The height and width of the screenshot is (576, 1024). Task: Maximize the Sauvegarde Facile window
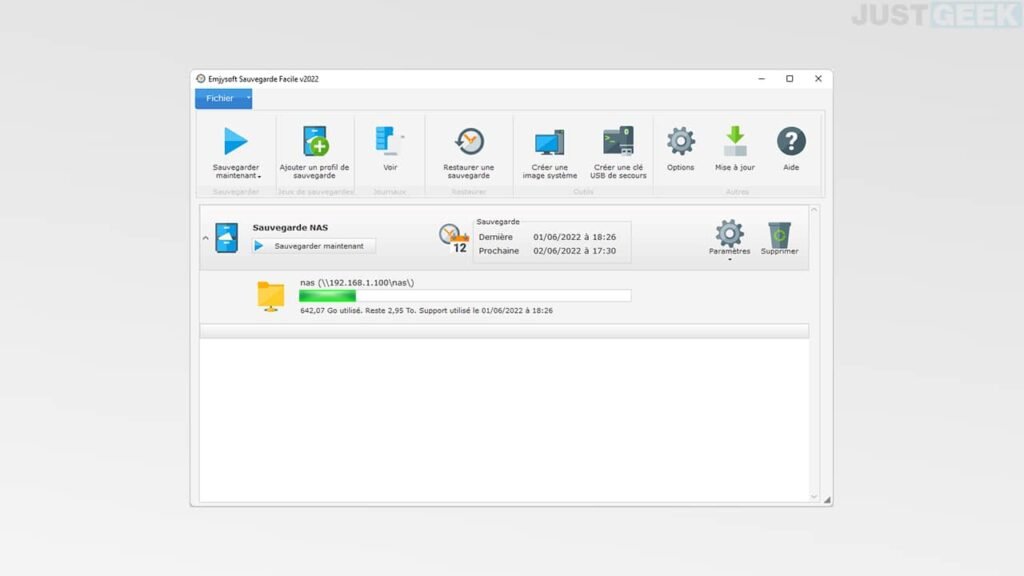790,79
